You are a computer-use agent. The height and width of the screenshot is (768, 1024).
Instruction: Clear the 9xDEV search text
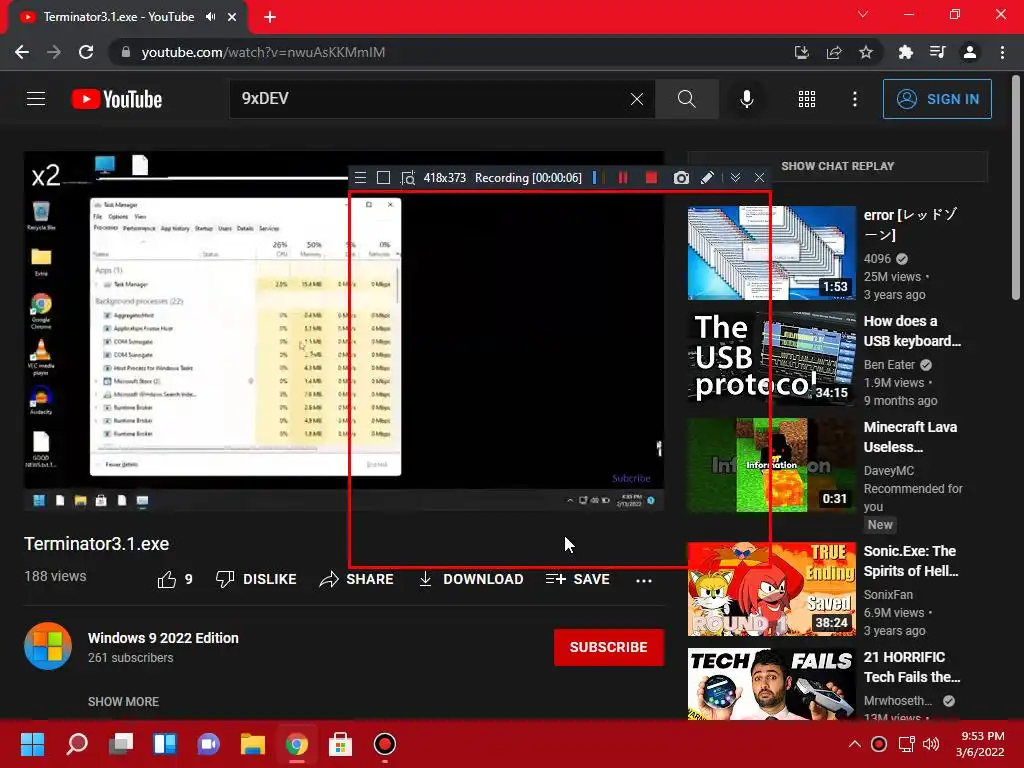pyautogui.click(x=637, y=99)
